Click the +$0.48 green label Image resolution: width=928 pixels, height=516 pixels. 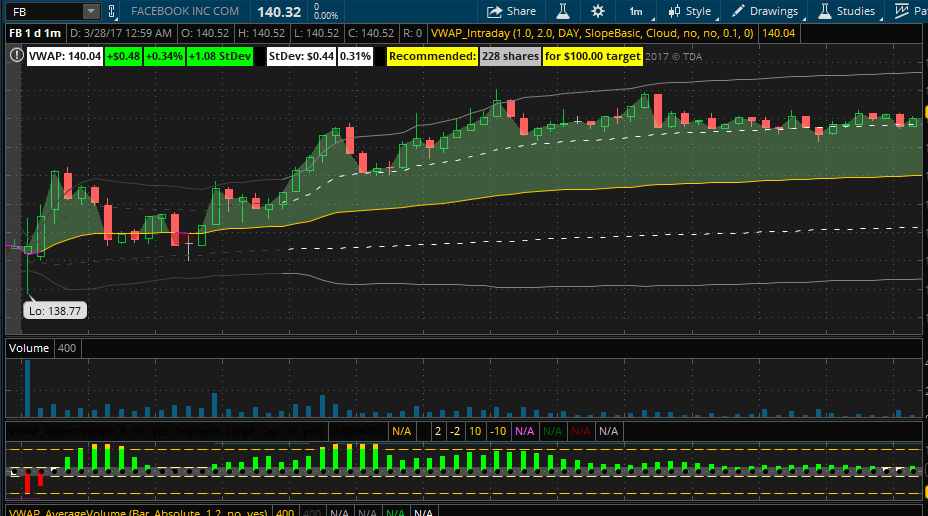pyautogui.click(x=123, y=56)
